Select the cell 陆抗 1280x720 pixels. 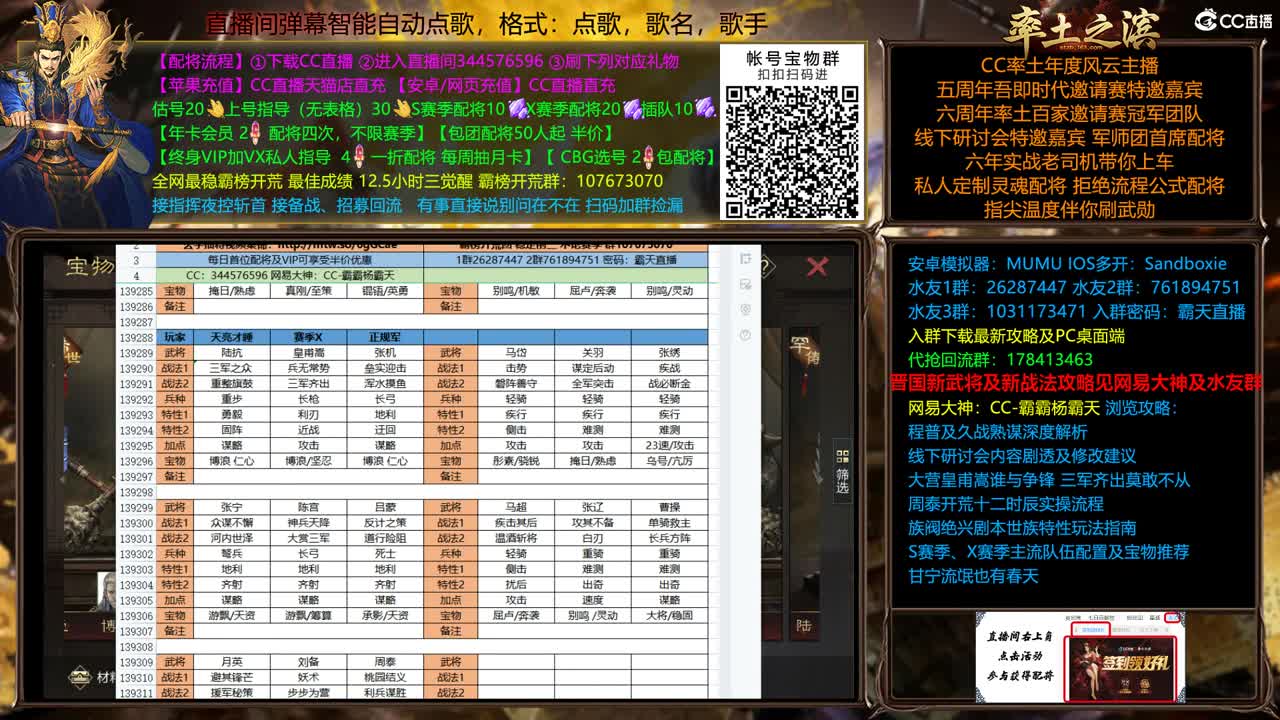(x=232, y=353)
